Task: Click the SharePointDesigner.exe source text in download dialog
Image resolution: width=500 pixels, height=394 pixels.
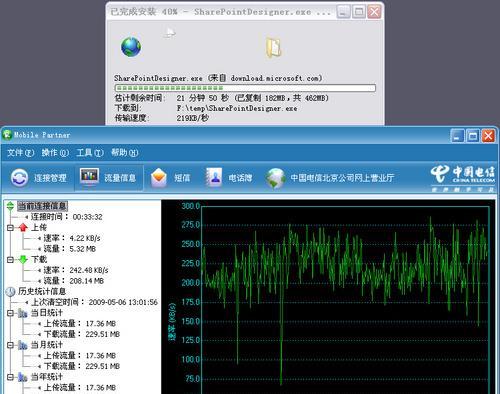Action: tap(218, 78)
